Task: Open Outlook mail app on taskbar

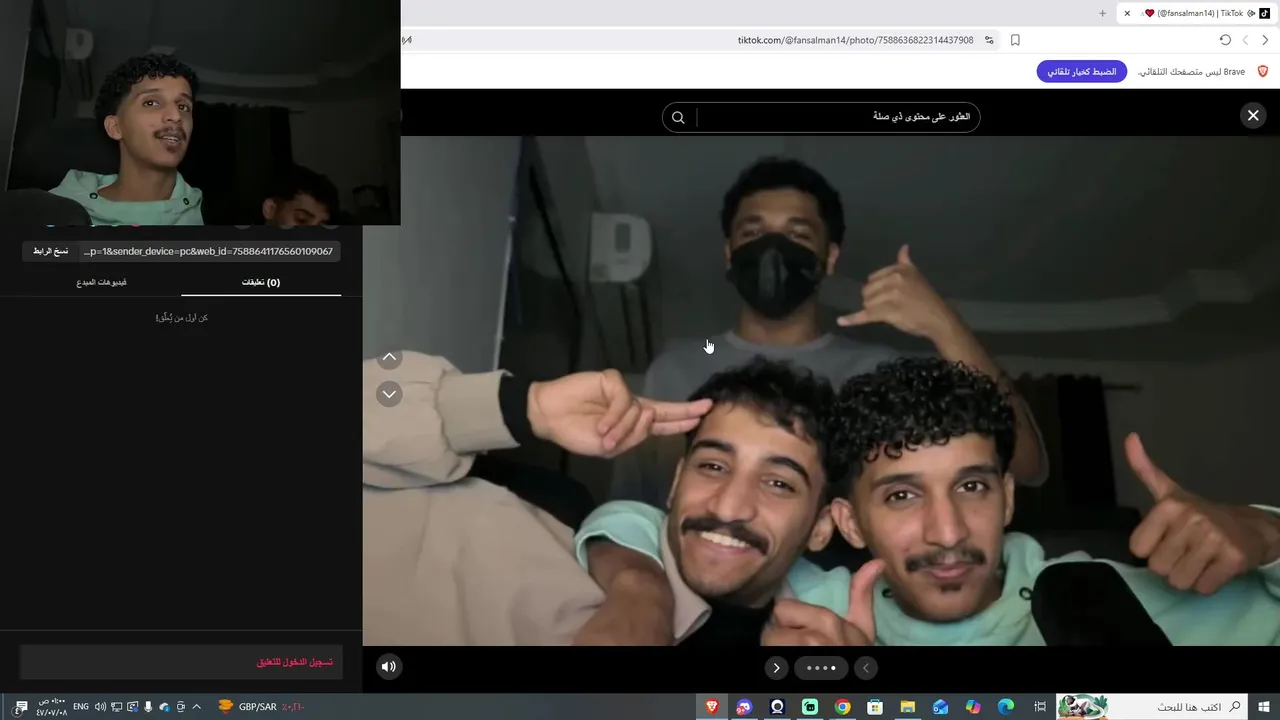Action: click(x=941, y=707)
